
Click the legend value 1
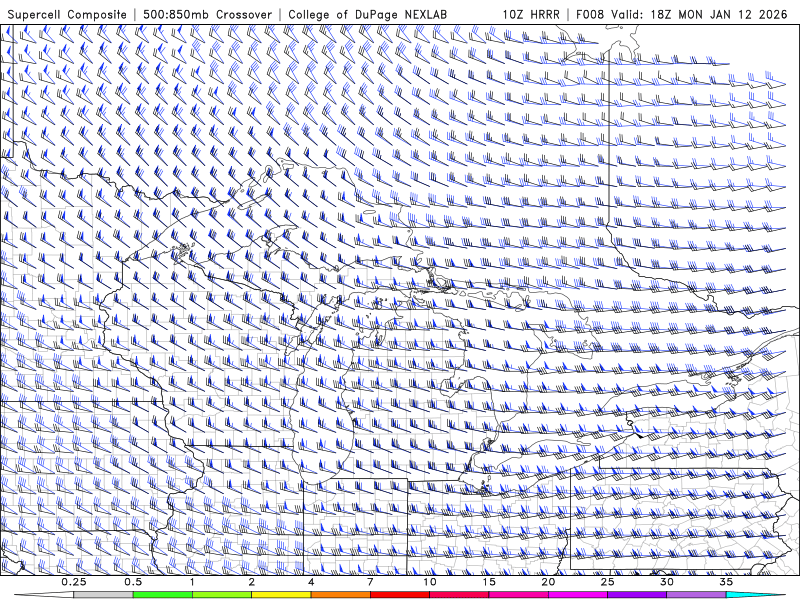(x=192, y=582)
